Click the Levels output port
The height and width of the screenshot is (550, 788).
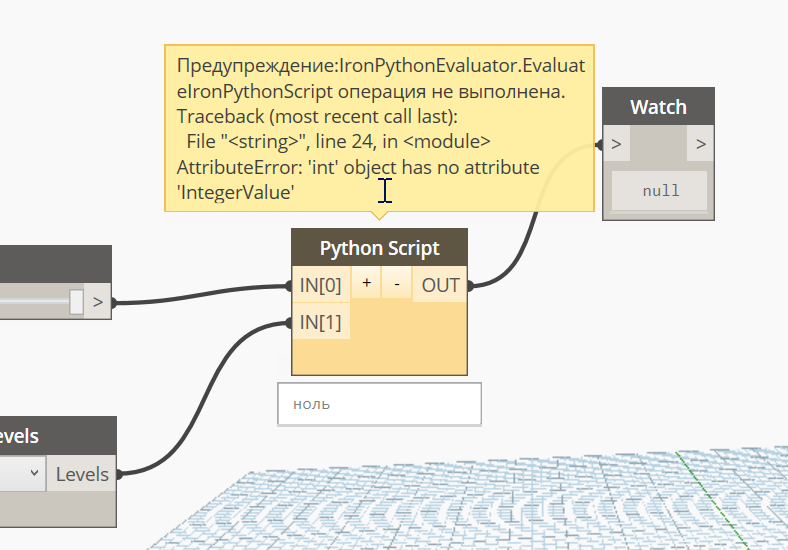82,474
